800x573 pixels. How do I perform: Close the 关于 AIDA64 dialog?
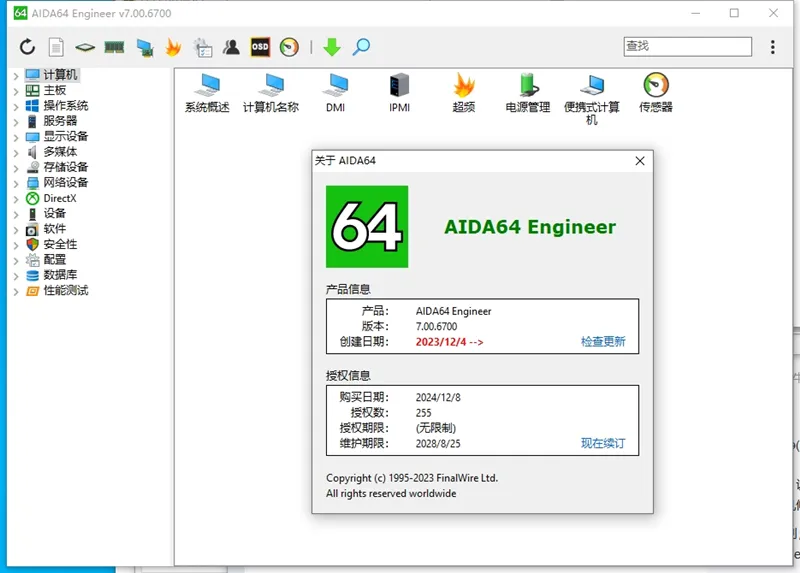pyautogui.click(x=640, y=161)
